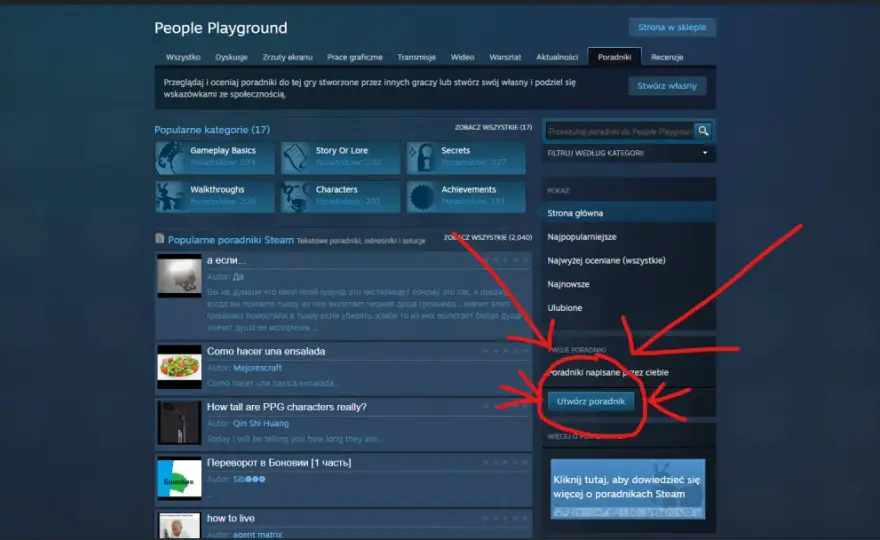Image resolution: width=880 pixels, height=540 pixels.
Task: Switch to the Wszystko tab
Action: (x=183, y=57)
